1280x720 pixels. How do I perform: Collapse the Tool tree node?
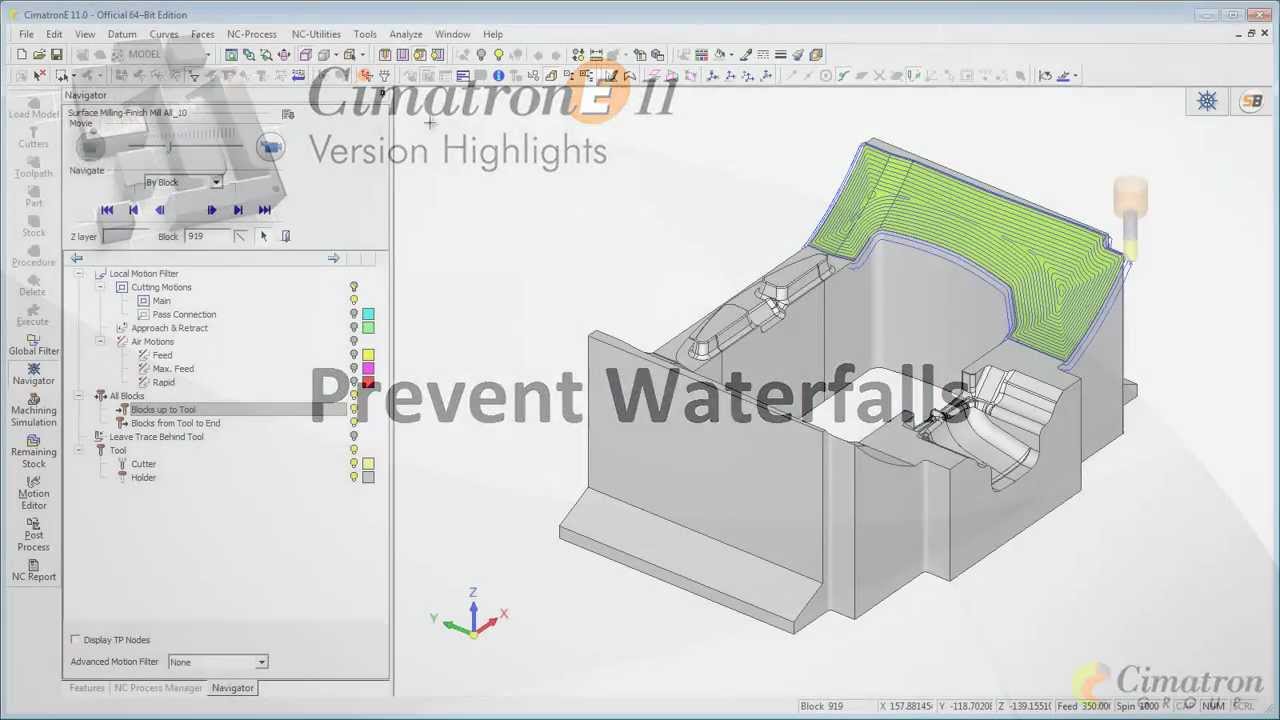tap(79, 450)
